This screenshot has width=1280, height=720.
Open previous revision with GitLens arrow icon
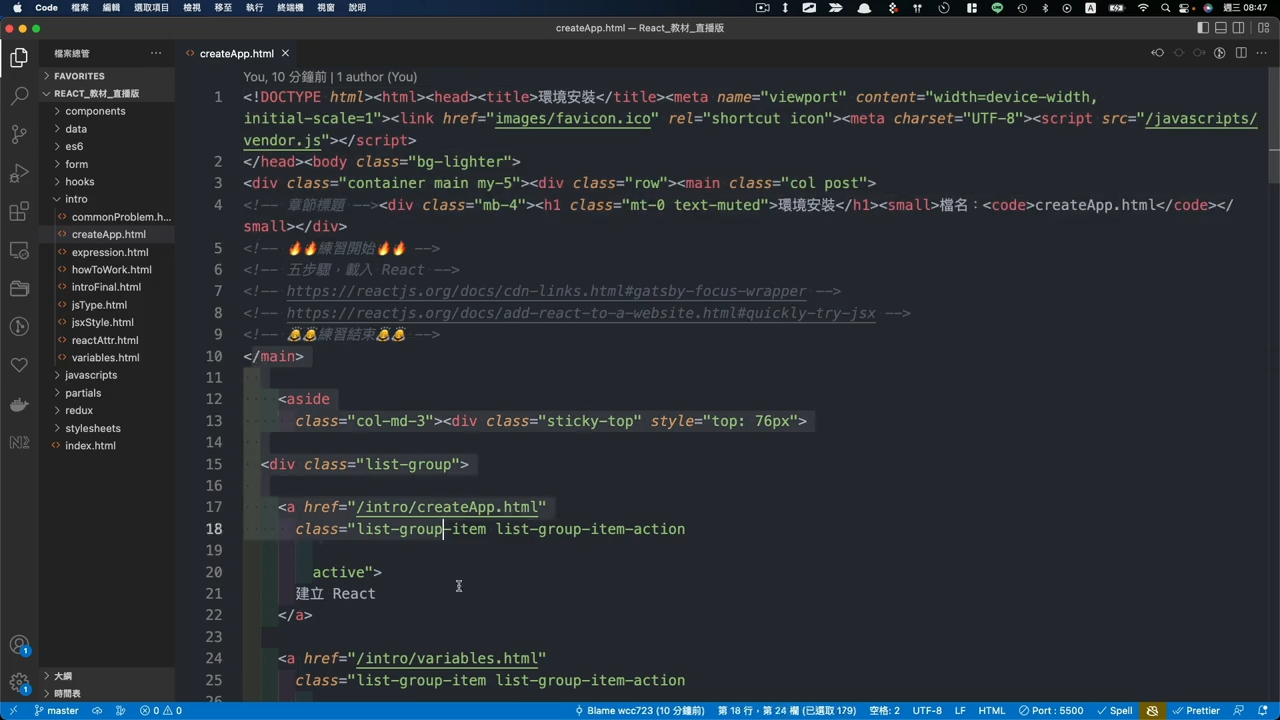(1157, 53)
